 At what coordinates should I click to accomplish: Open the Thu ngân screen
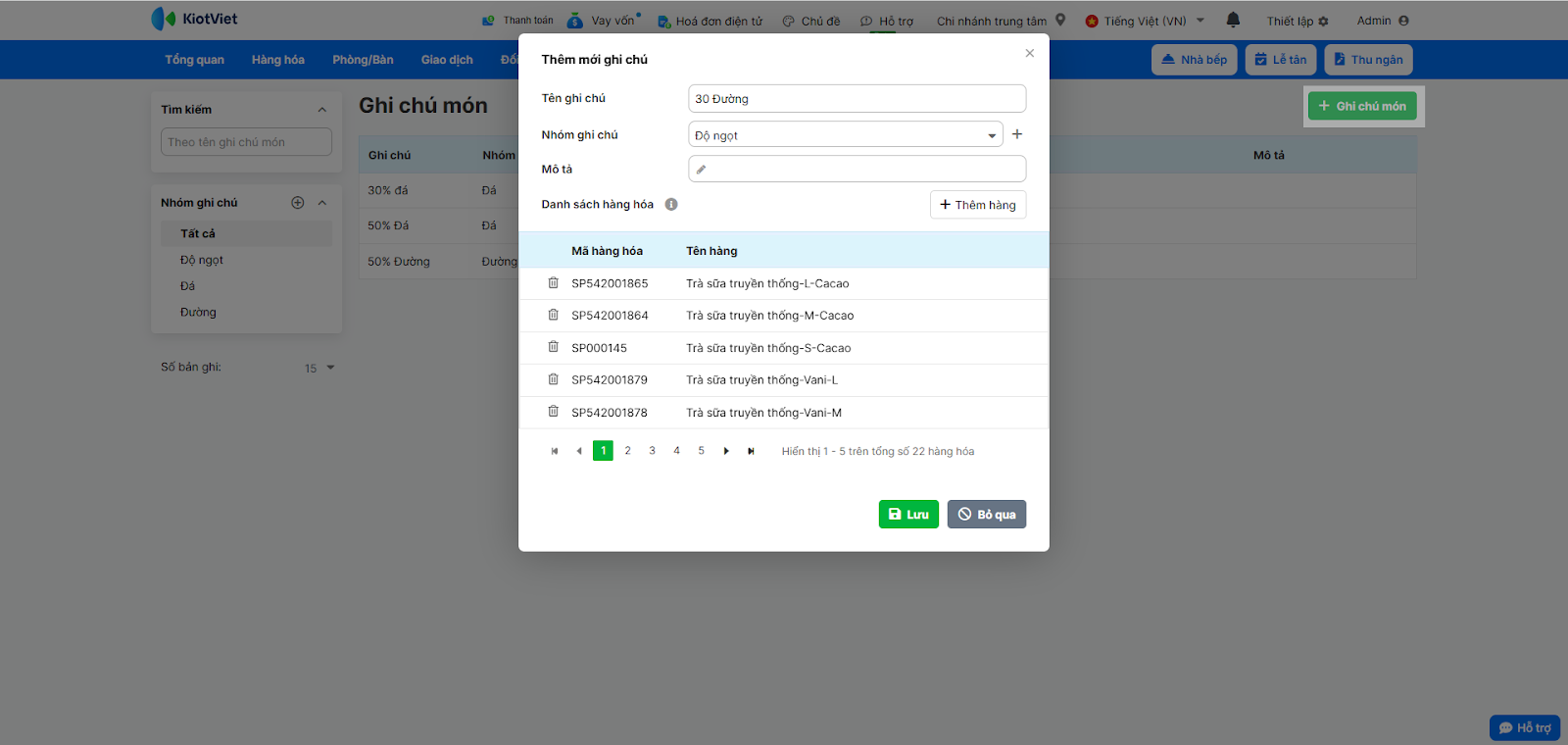1368,60
